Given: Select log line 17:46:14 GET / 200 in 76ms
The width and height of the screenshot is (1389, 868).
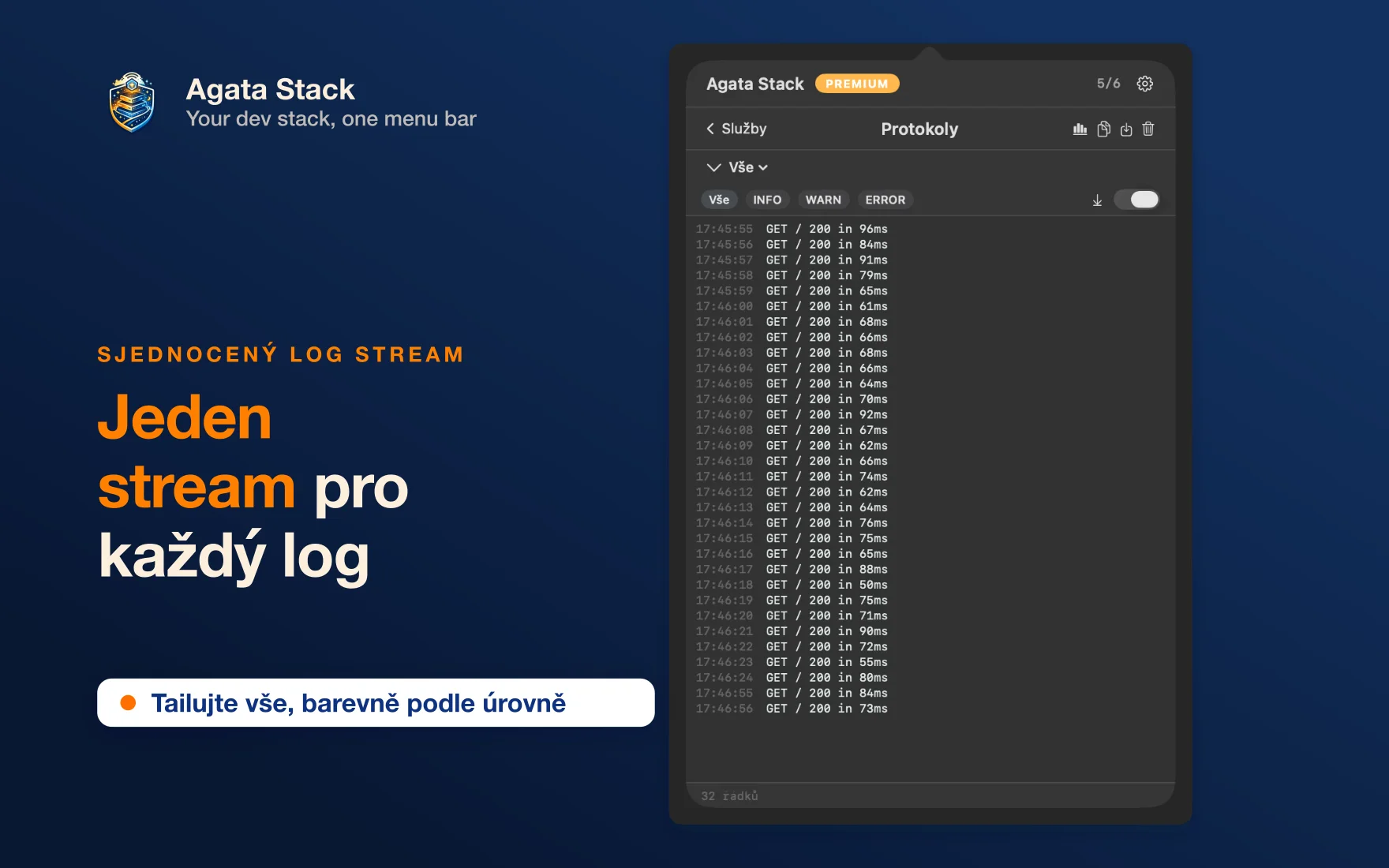Looking at the screenshot, I should pyautogui.click(x=792, y=523).
